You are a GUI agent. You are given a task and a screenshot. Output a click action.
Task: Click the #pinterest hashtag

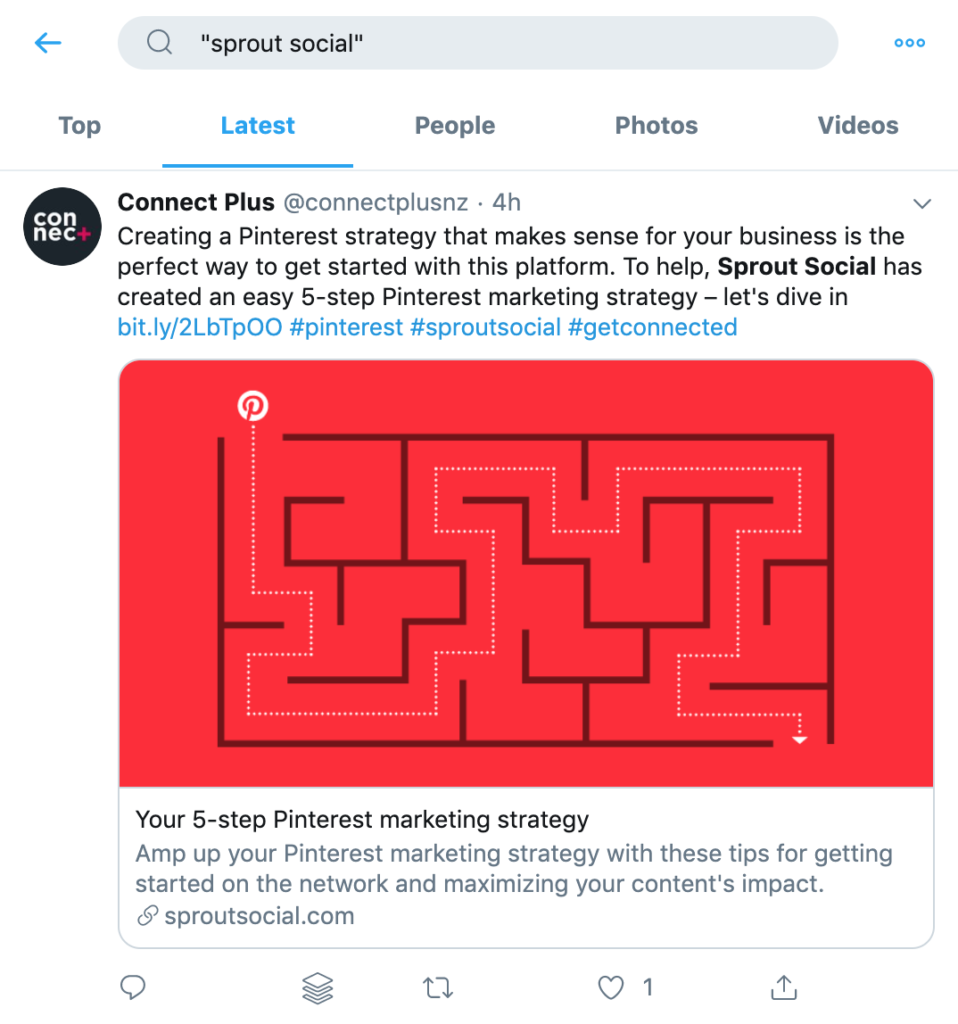346,327
